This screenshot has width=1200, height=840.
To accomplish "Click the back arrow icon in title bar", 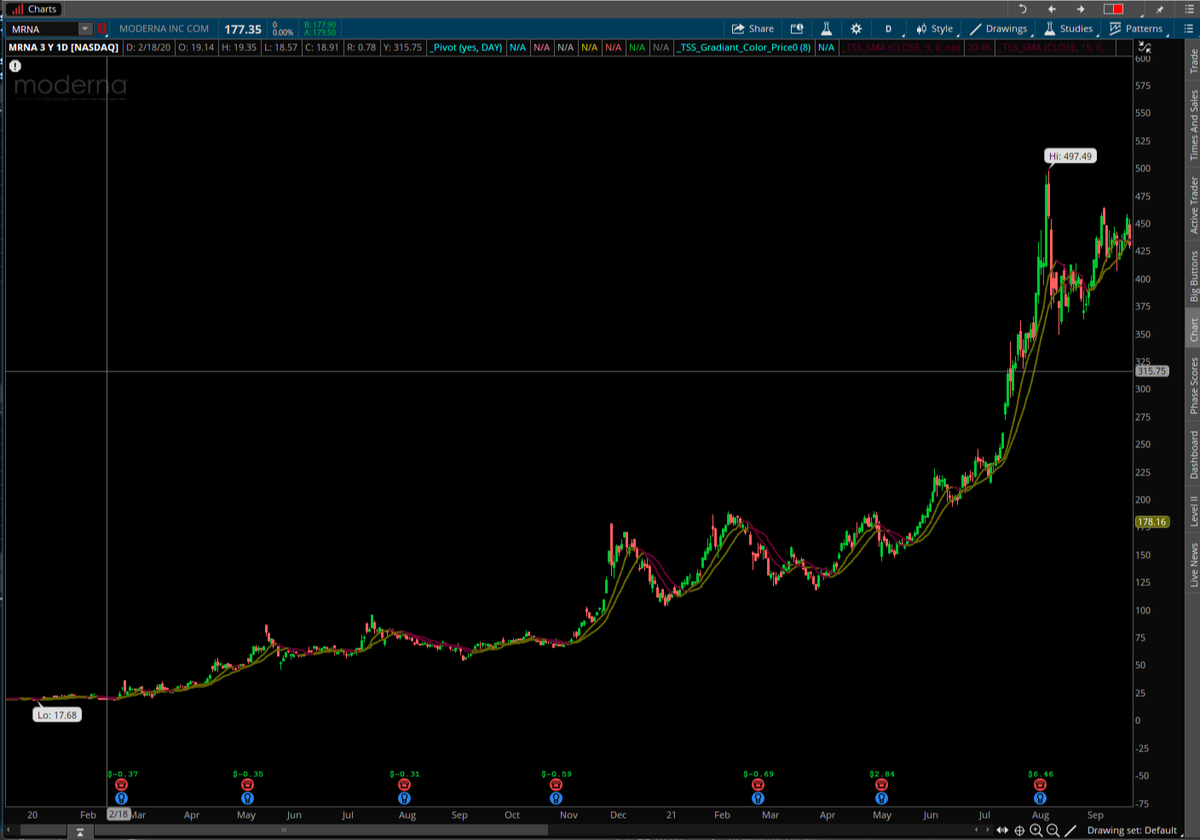I will (x=1051, y=9).
